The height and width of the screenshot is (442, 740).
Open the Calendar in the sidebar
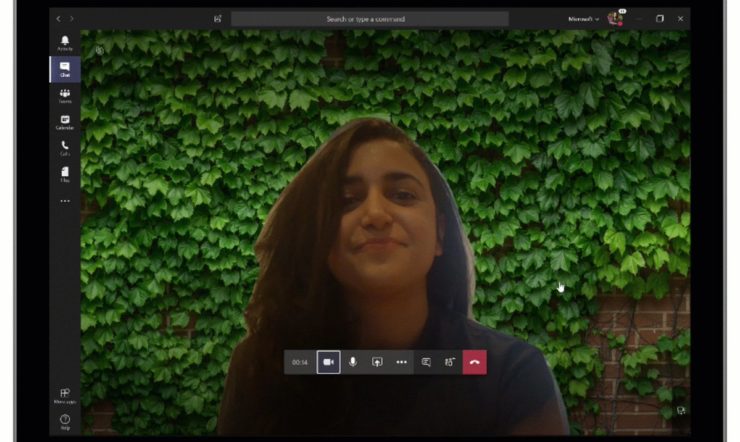coord(65,122)
